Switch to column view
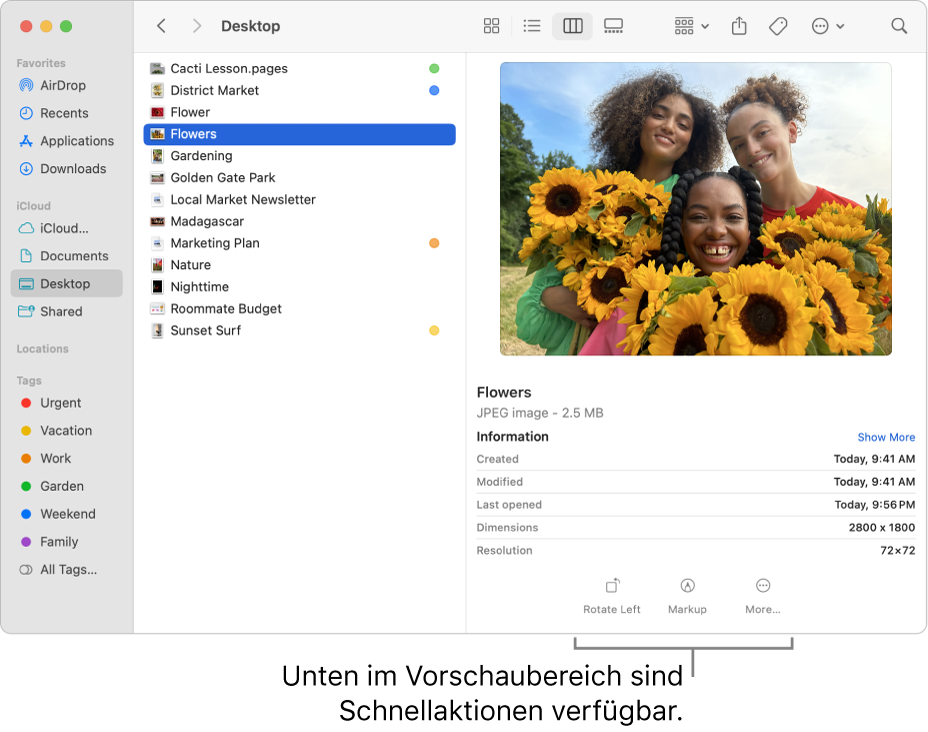The height and width of the screenshot is (732, 928). [572, 26]
